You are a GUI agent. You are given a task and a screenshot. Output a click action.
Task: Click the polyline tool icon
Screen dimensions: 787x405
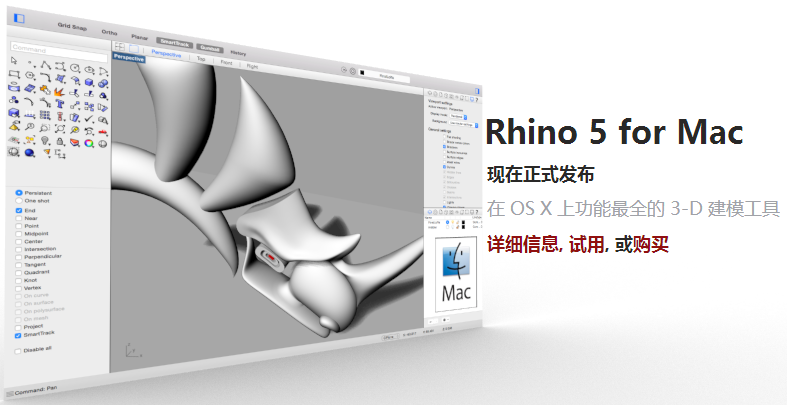tap(46, 64)
